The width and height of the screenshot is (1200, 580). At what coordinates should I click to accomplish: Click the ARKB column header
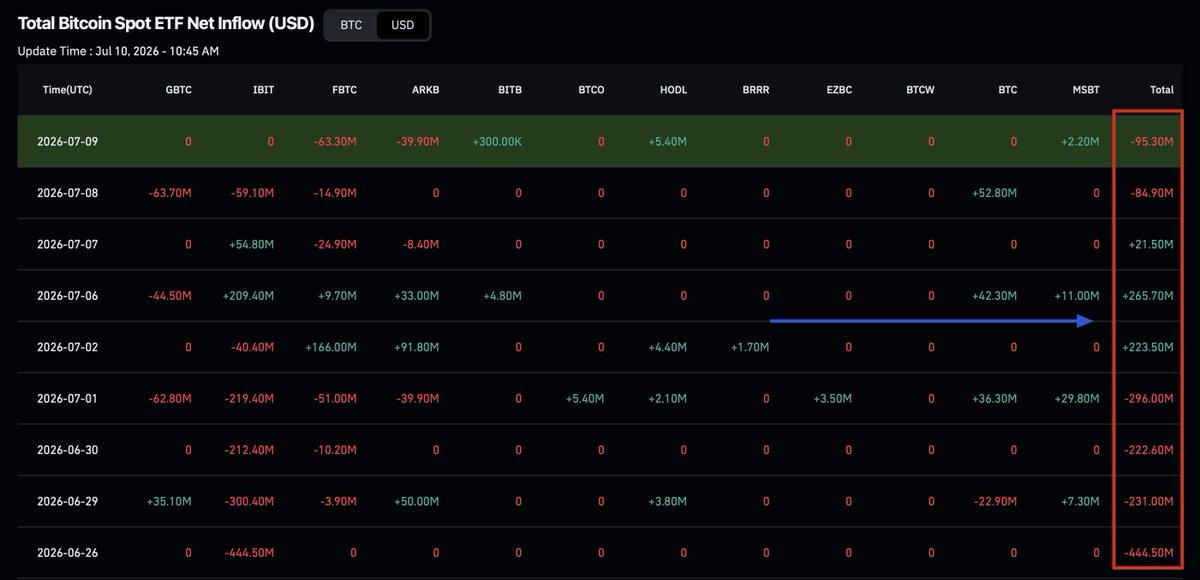(x=425, y=90)
